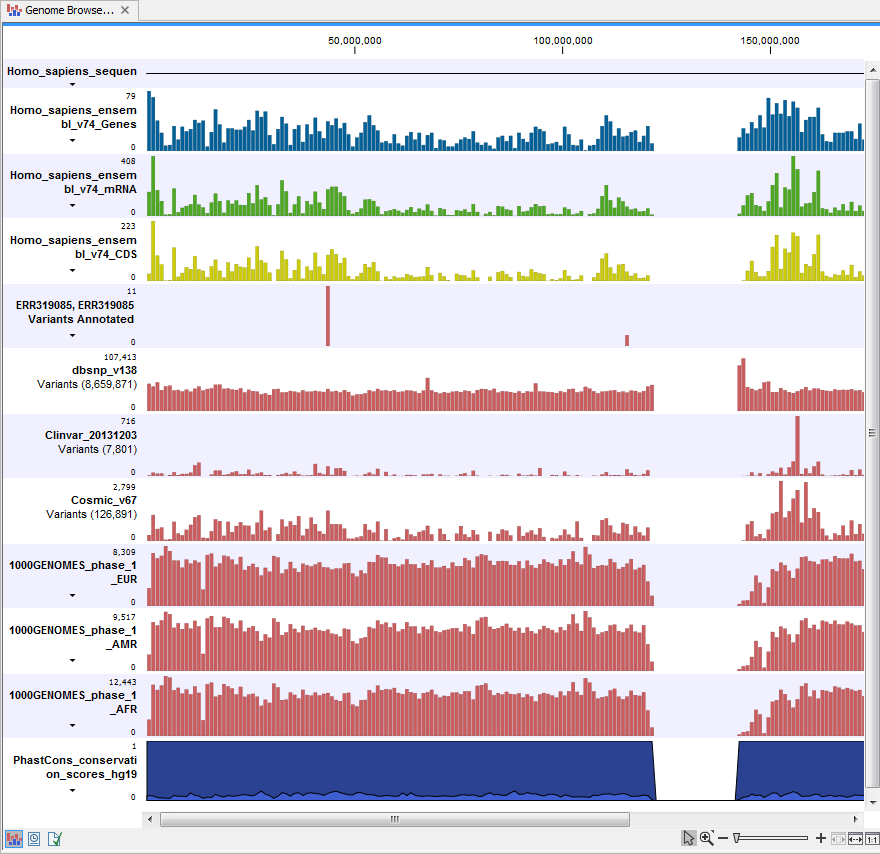Click the horizontal scrollbar right arrow

(x=855, y=818)
